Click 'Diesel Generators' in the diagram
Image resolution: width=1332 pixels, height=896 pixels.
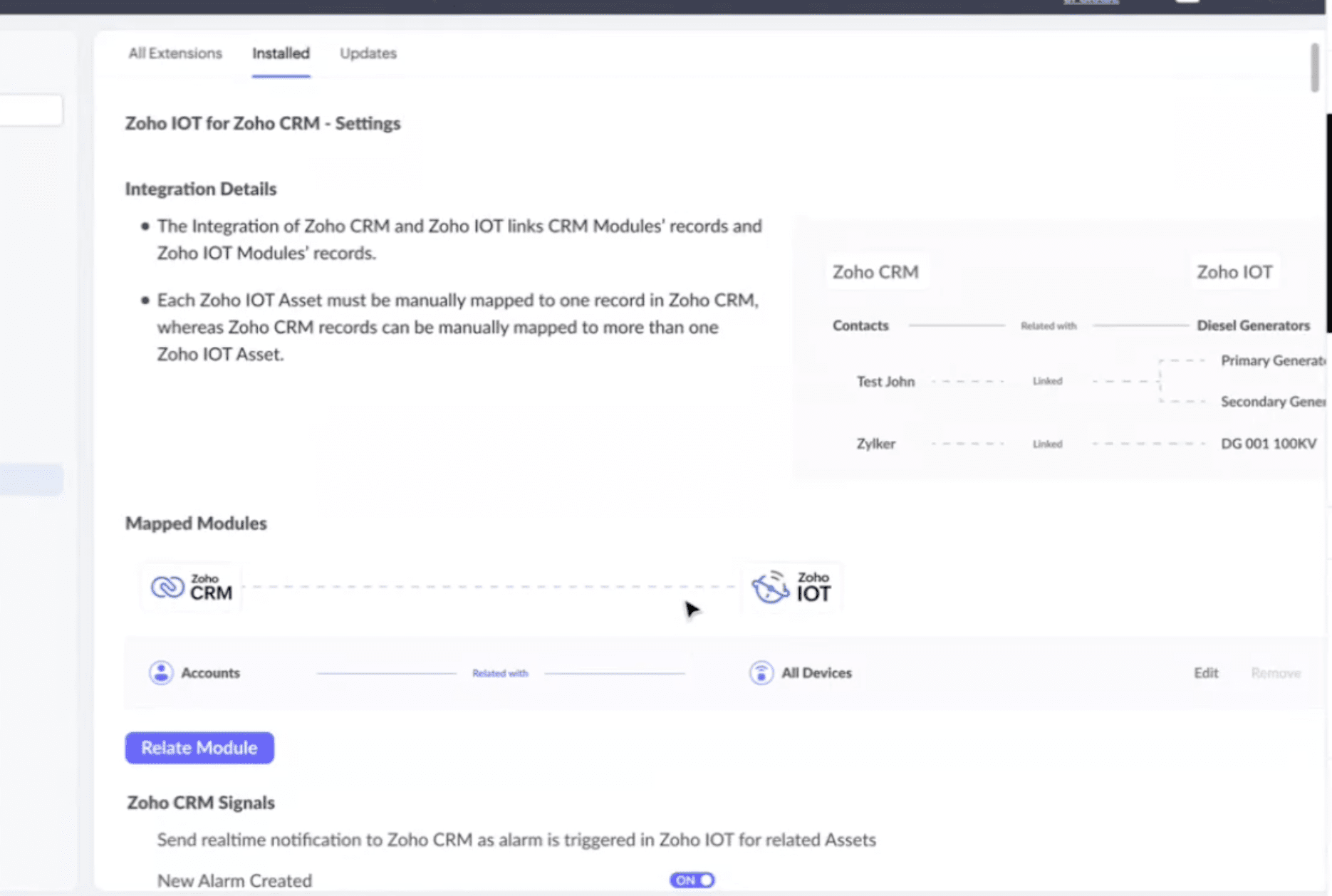[1253, 325]
